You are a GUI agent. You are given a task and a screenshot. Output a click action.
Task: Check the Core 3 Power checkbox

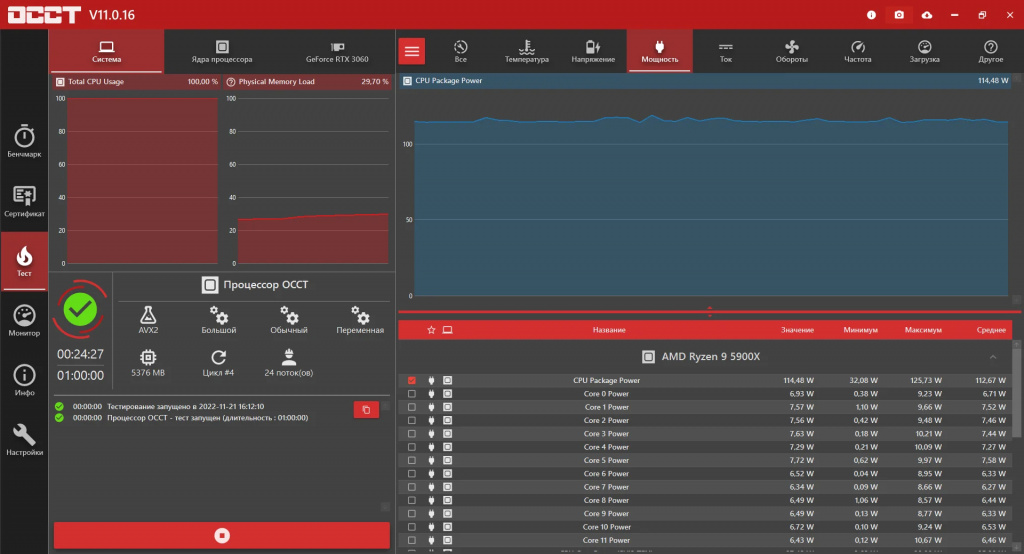(411, 434)
